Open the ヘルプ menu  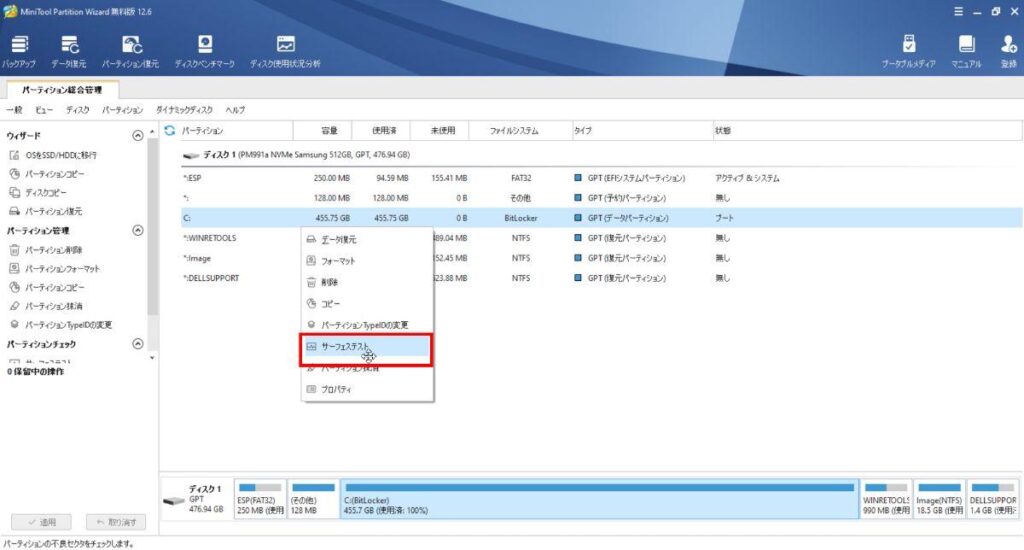coord(235,110)
